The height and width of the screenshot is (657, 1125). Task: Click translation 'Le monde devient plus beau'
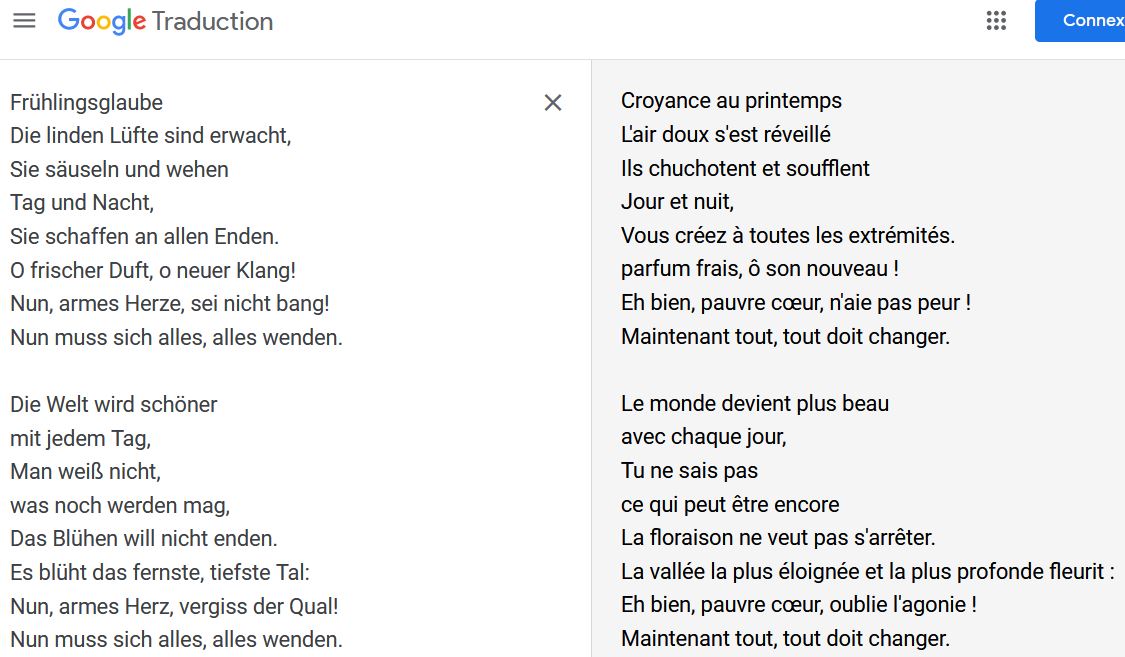tap(755, 404)
